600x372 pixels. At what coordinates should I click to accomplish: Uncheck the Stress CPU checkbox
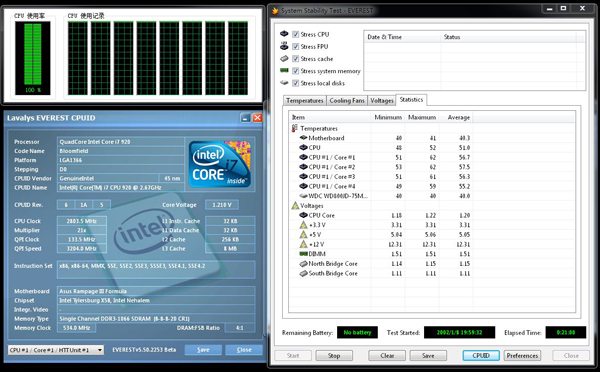point(295,34)
